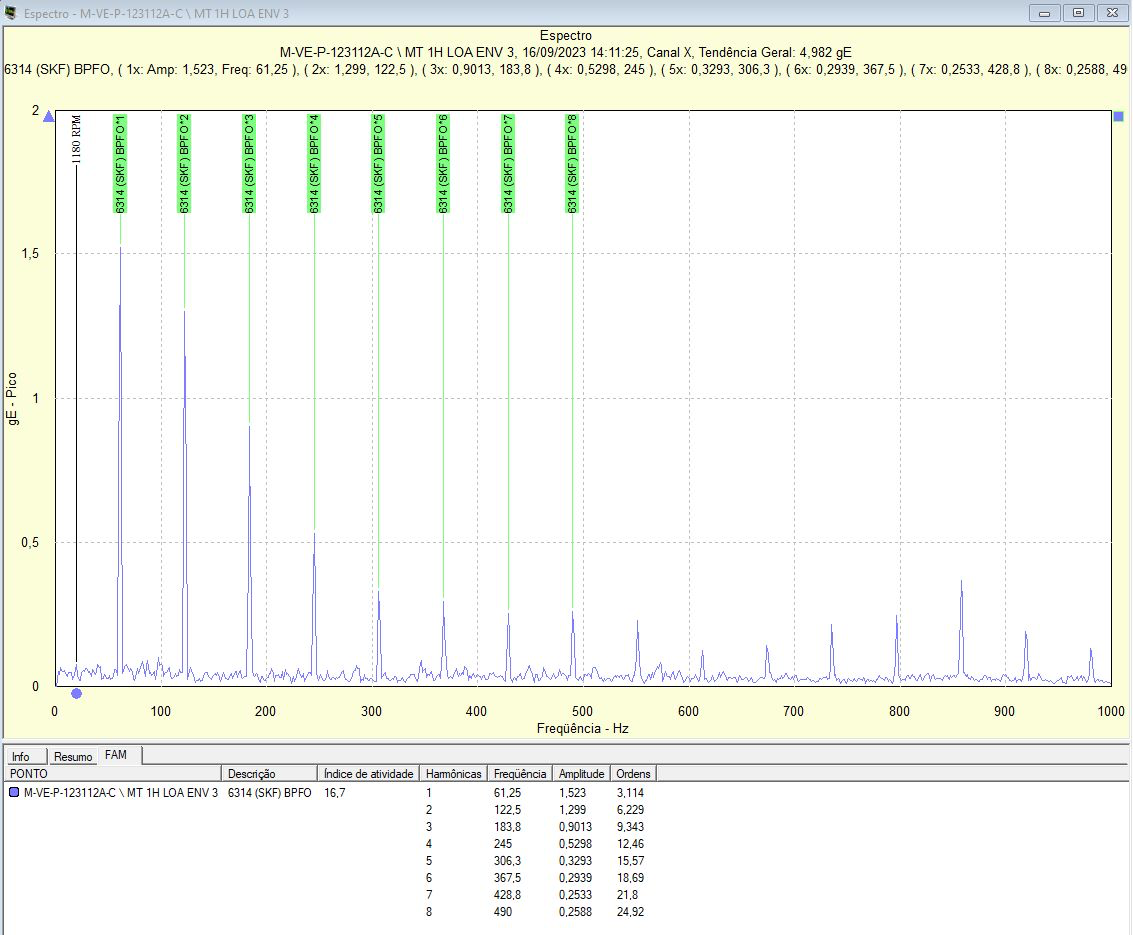
Task: Click the spectrum peak near 550 Hz
Action: (637, 649)
